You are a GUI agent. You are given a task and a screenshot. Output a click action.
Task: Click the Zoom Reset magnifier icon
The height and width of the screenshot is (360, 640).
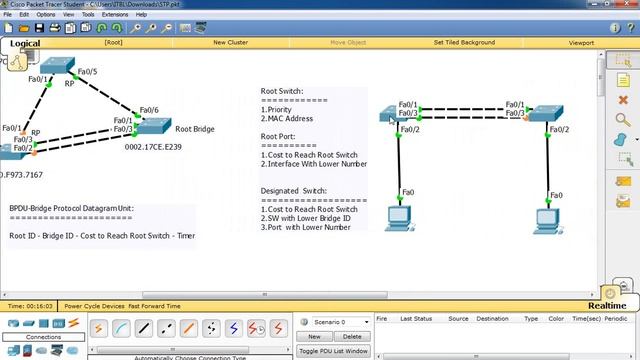tap(151, 28)
